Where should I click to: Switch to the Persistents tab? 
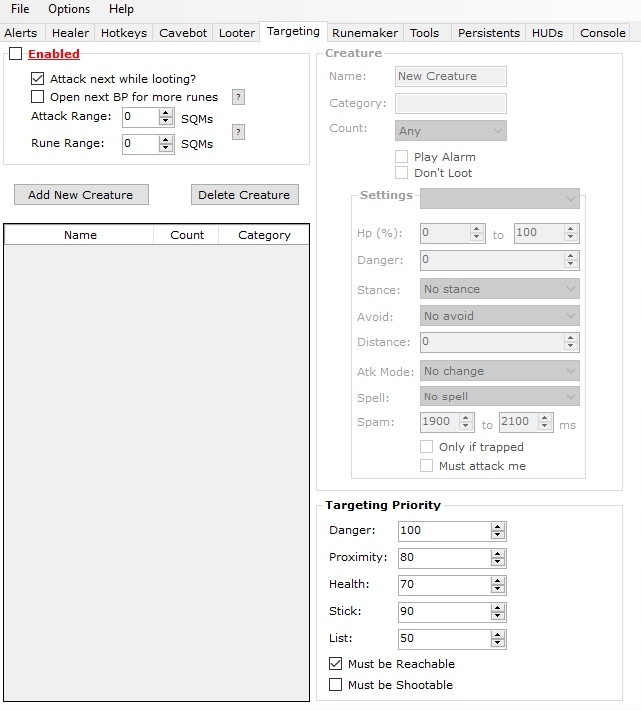tap(489, 33)
